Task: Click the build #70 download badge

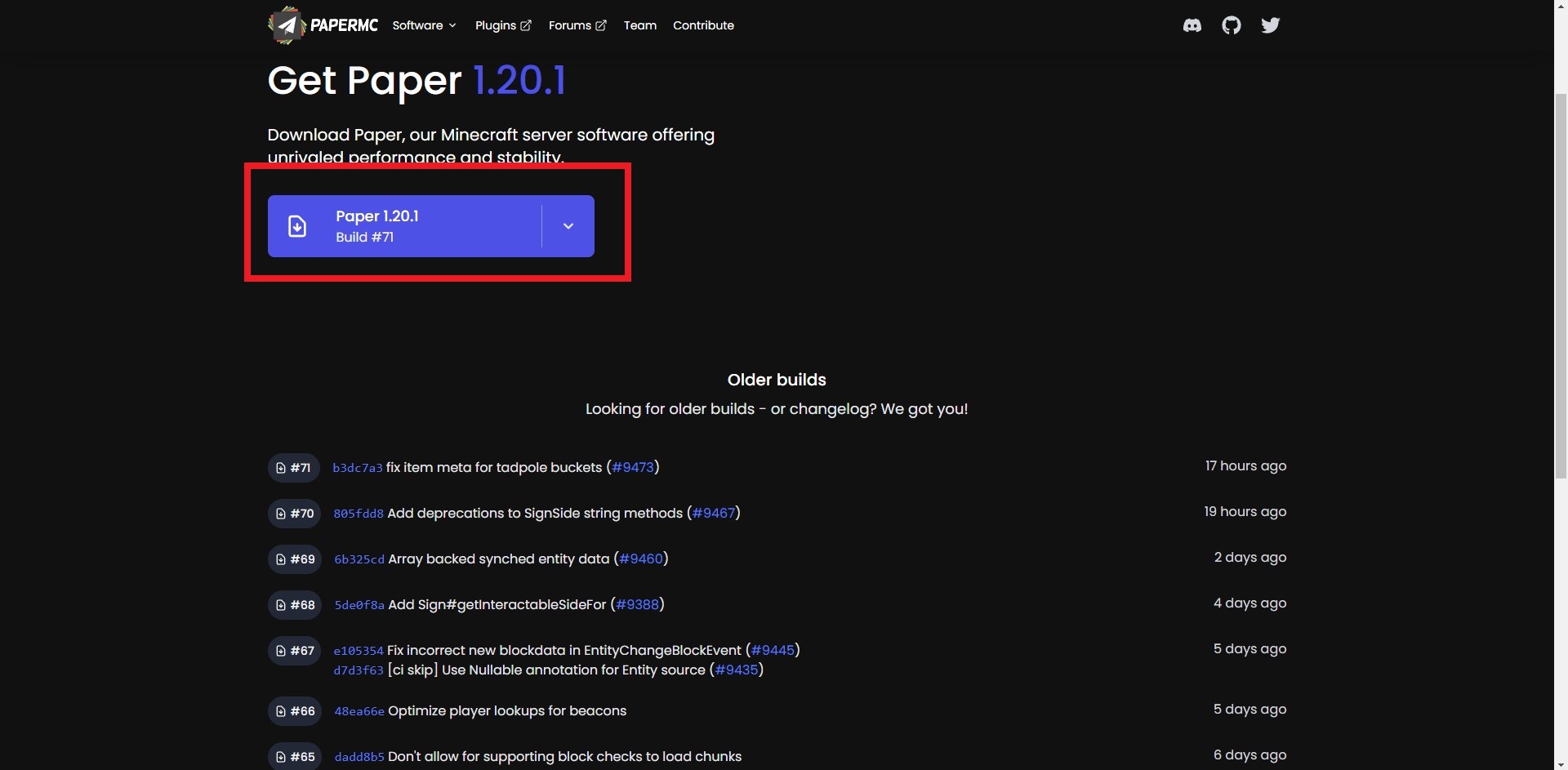Action: (294, 514)
